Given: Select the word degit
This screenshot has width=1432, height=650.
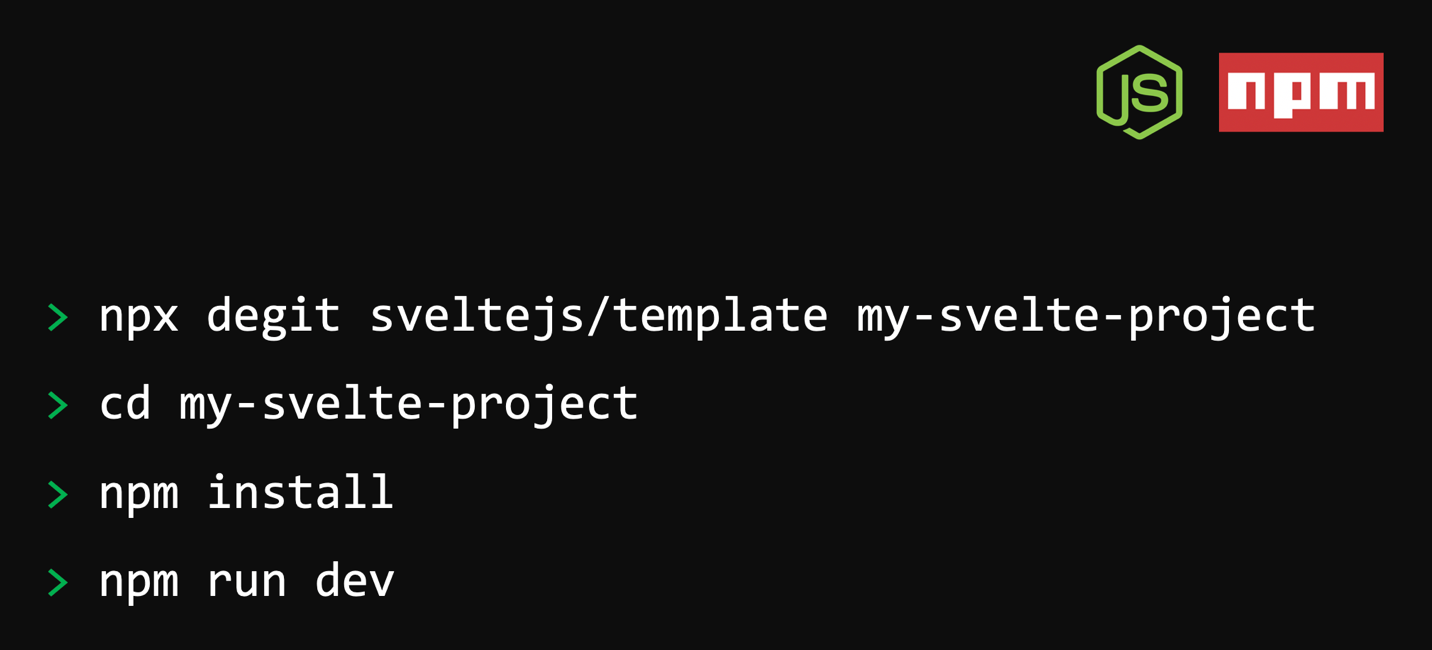Looking at the screenshot, I should (x=273, y=317).
